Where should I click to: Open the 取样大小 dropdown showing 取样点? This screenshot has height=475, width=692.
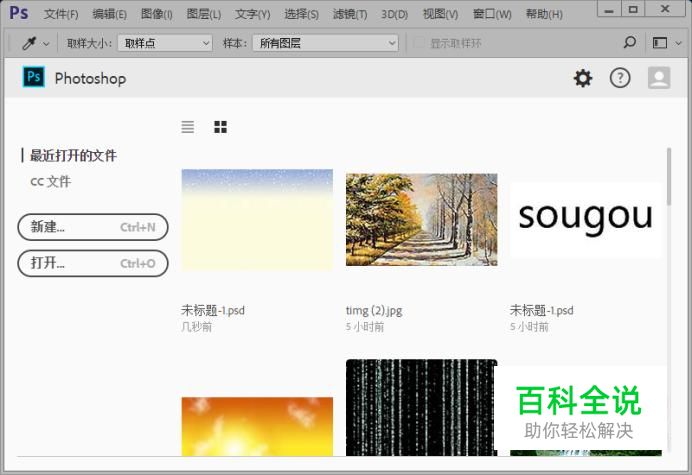(x=165, y=43)
